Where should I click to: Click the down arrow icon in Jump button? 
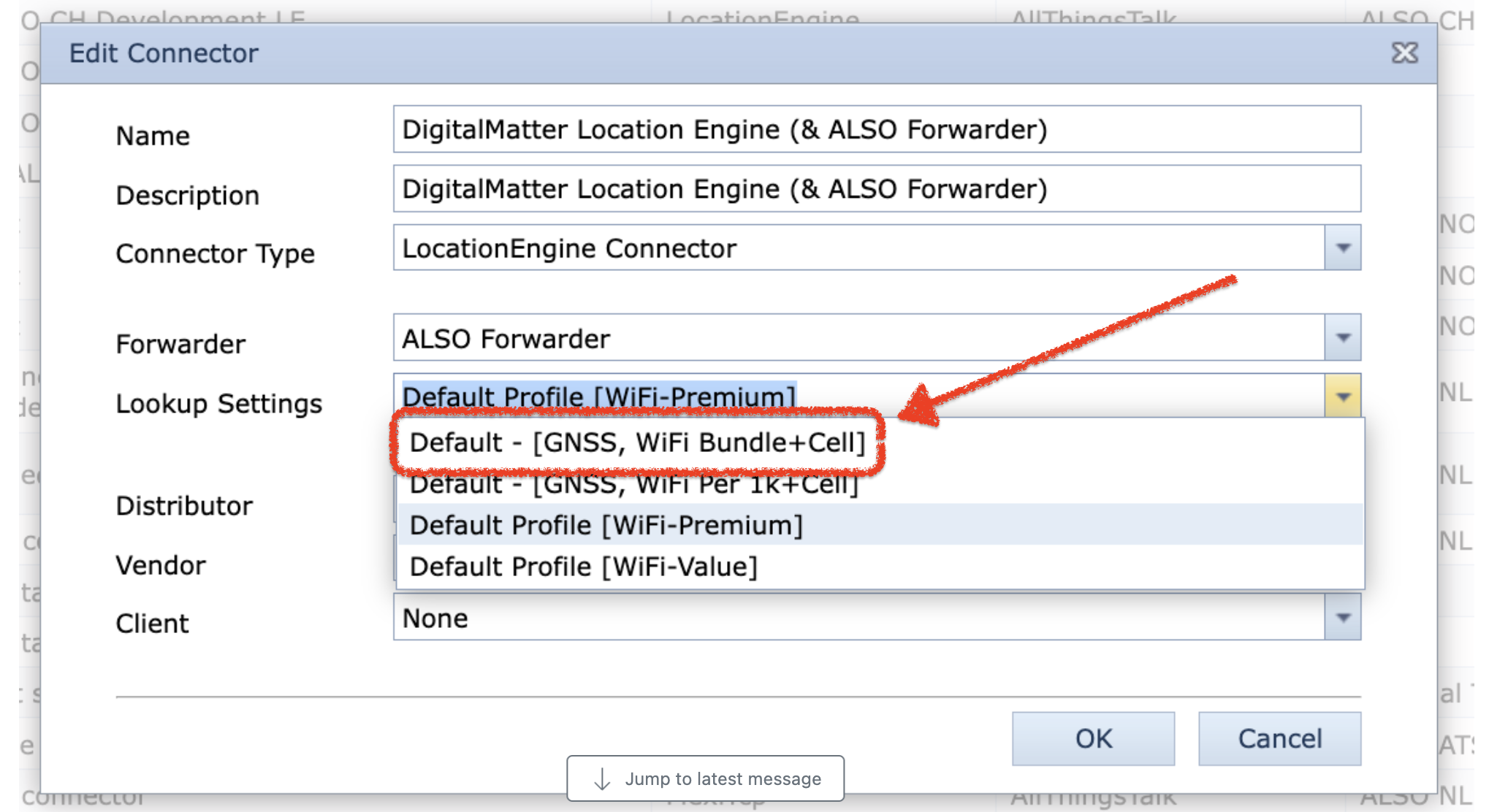click(x=602, y=779)
